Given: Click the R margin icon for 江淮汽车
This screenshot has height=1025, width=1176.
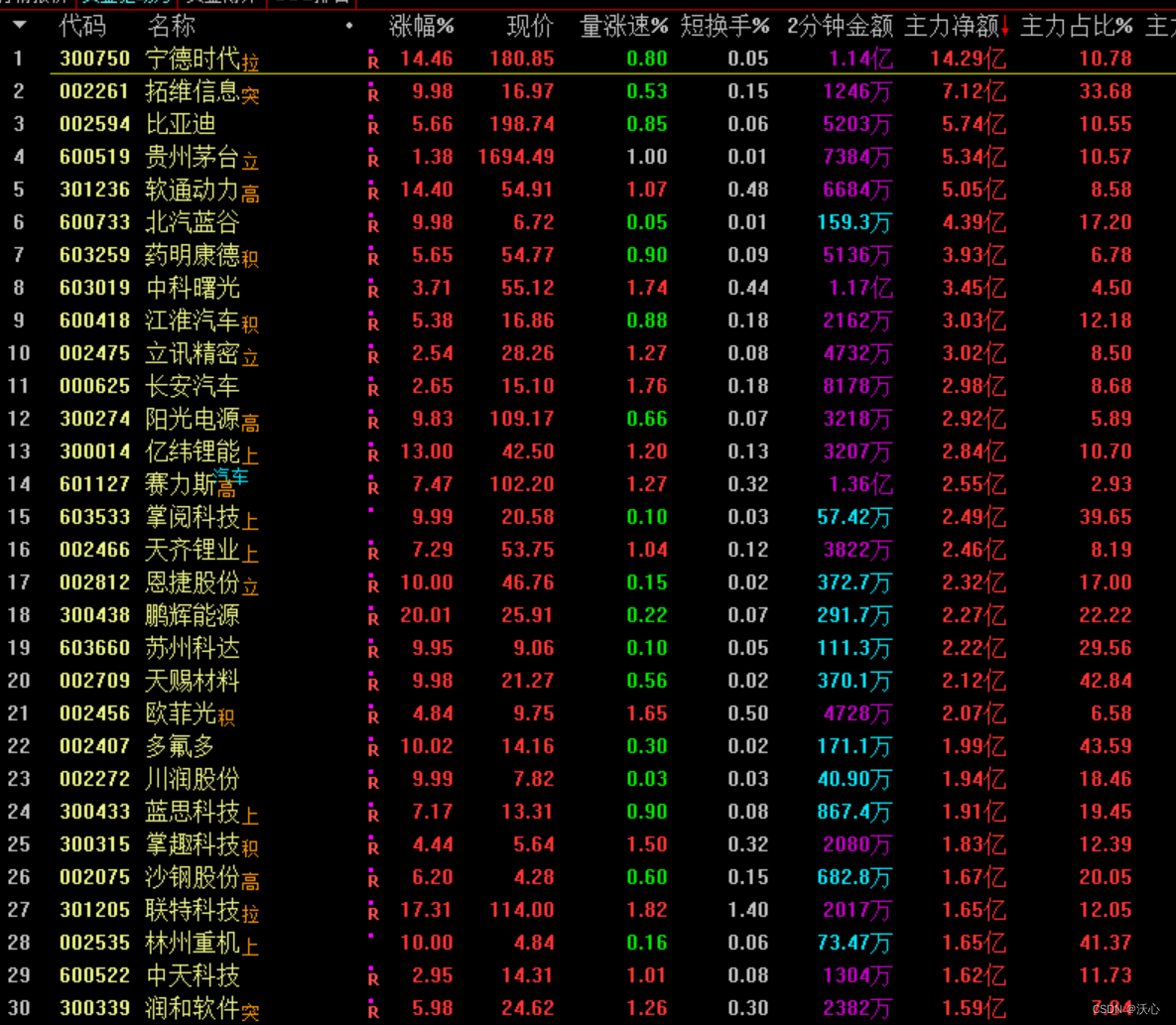Looking at the screenshot, I should pyautogui.click(x=373, y=322).
